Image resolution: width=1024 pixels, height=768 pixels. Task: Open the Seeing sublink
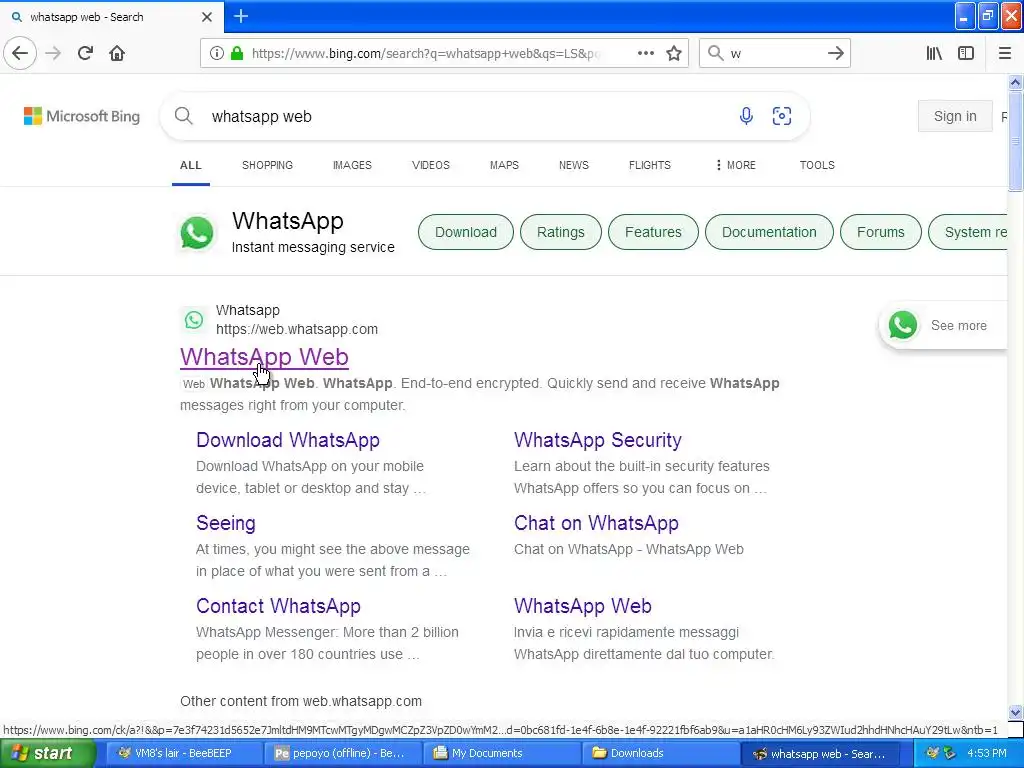click(x=226, y=523)
